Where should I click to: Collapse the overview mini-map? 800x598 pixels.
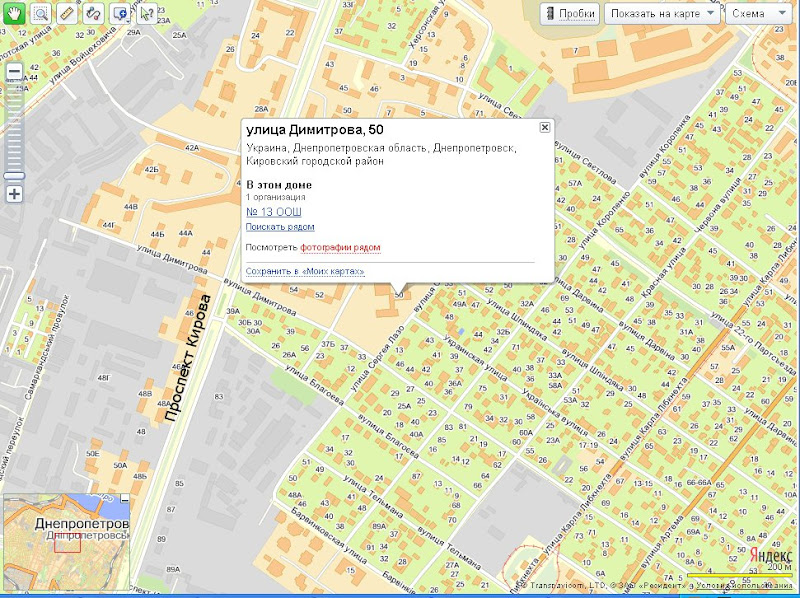click(x=124, y=500)
